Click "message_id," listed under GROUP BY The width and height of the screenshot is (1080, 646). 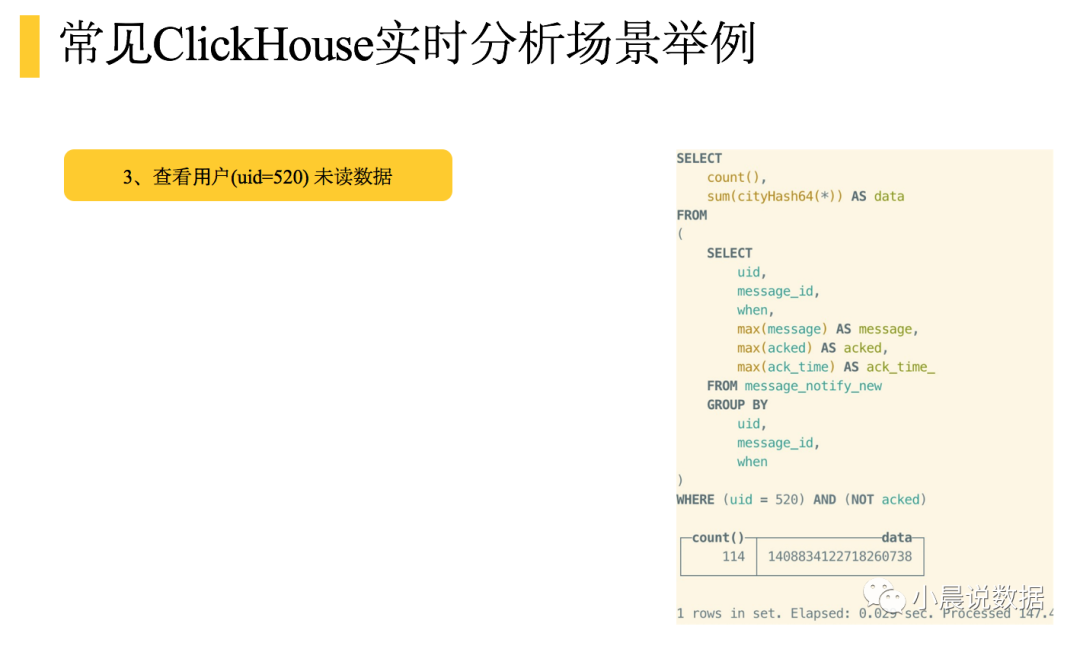(x=778, y=443)
